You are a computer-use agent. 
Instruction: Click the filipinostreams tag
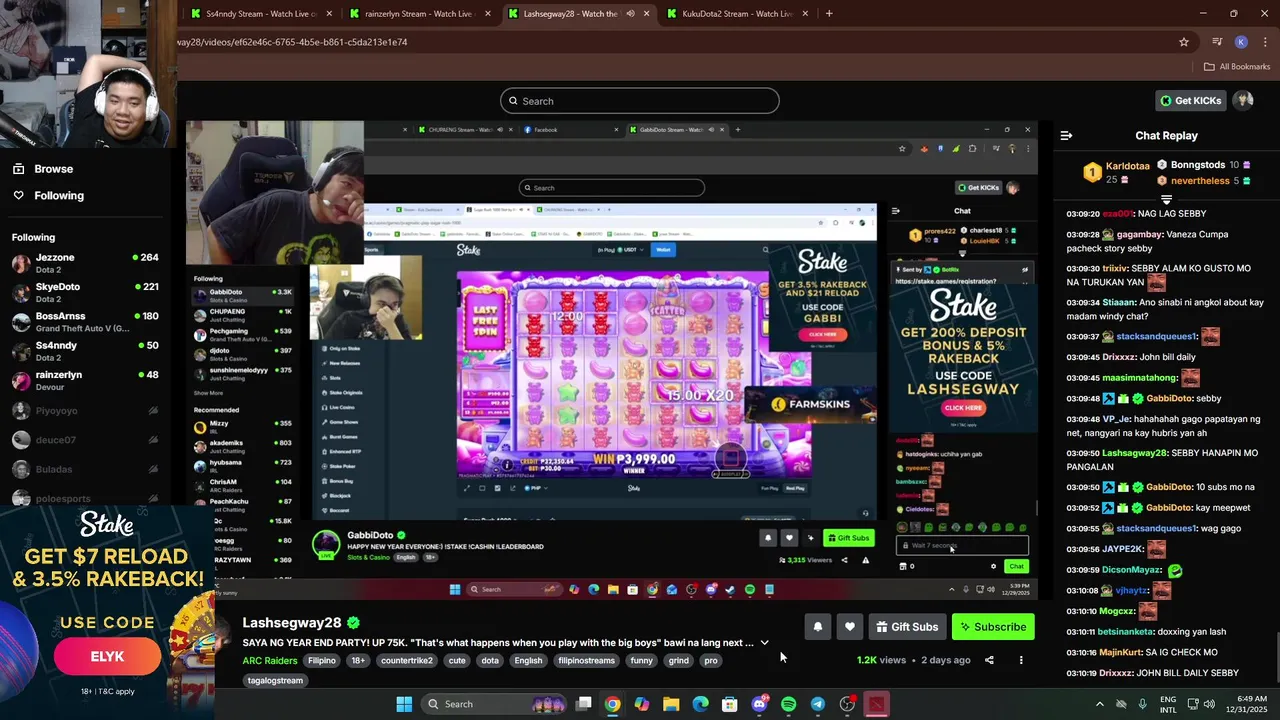tap(587, 661)
